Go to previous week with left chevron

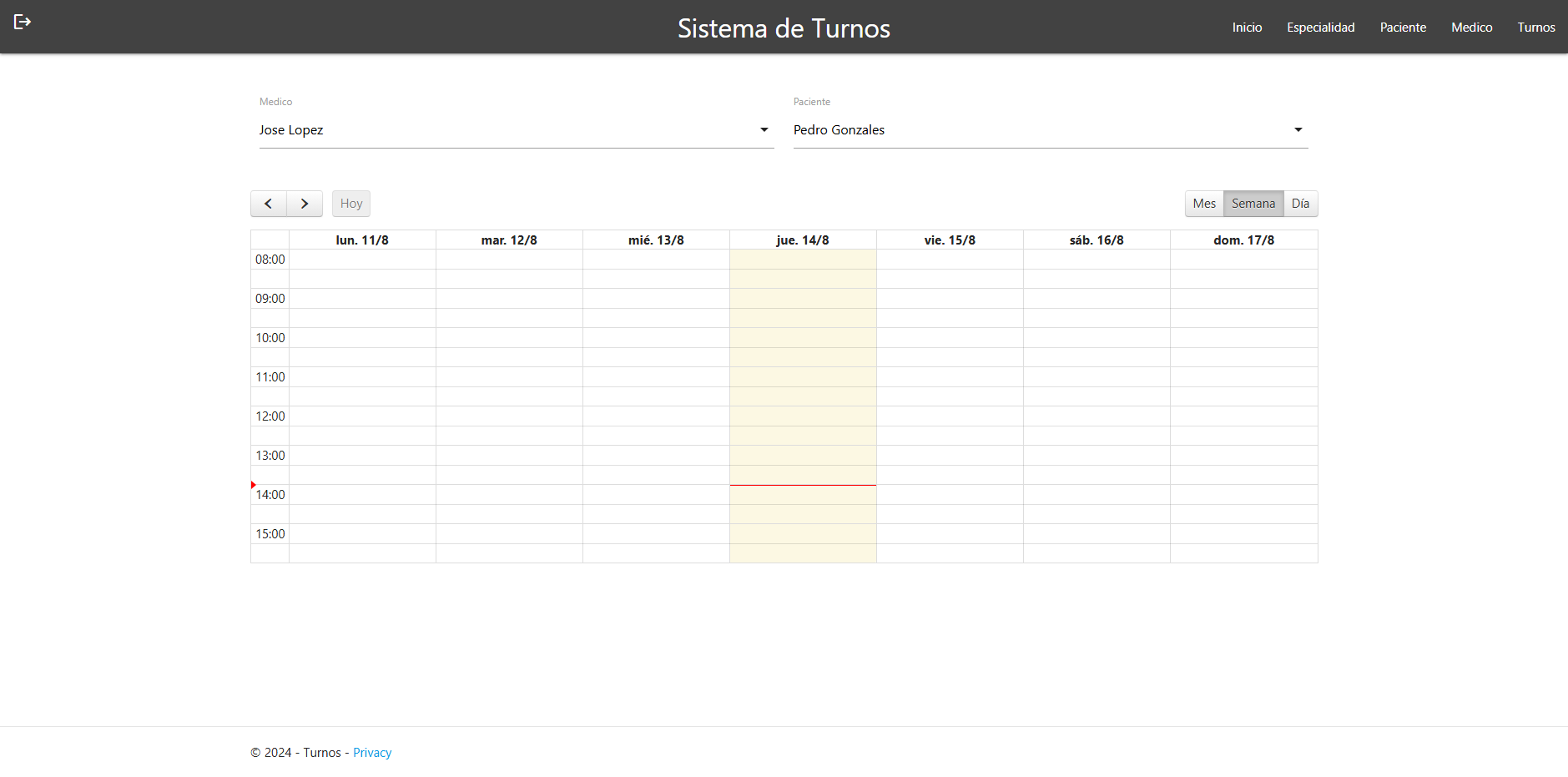tap(268, 204)
